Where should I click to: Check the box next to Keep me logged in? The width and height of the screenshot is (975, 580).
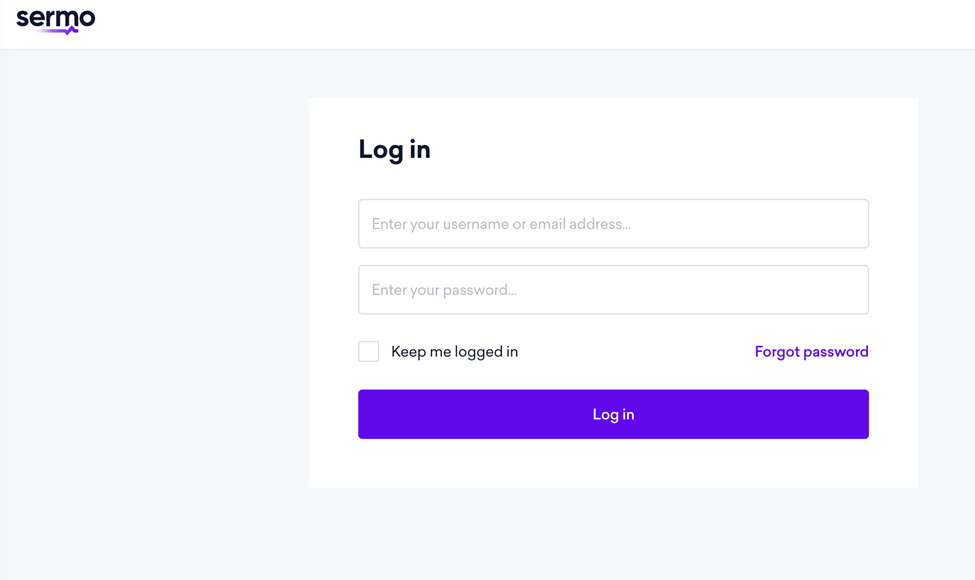point(368,351)
